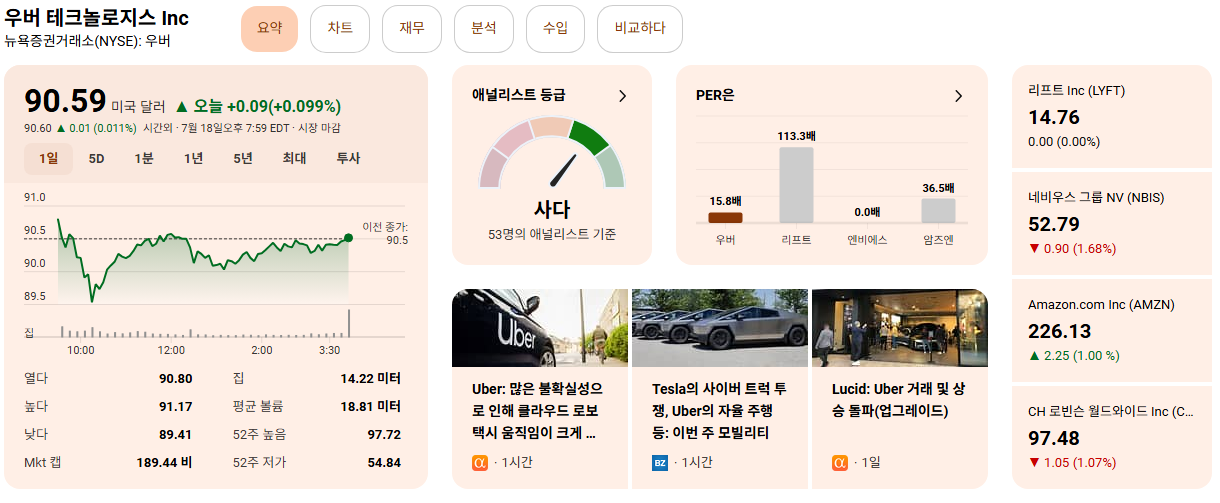Click the red down arrow on CH 로빈슨
The height and width of the screenshot is (503, 1220).
(1034, 463)
